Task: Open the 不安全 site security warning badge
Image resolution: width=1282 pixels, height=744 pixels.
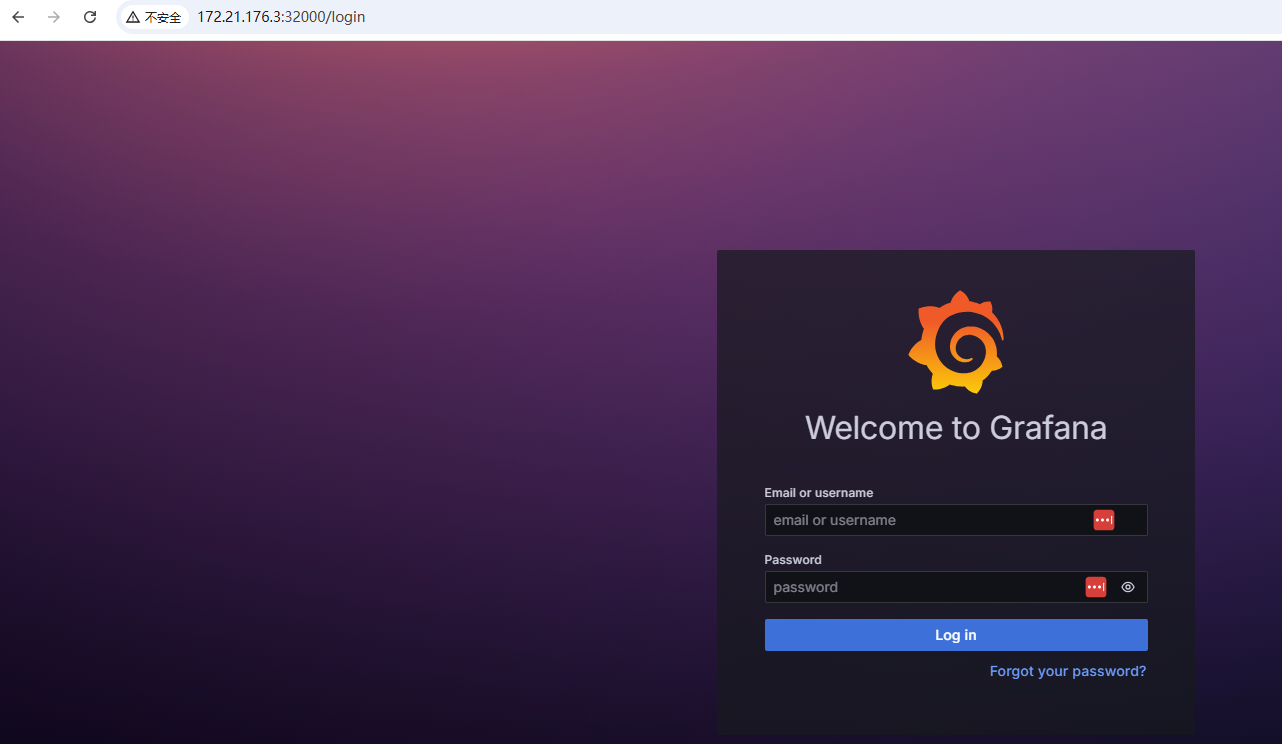Action: click(154, 17)
